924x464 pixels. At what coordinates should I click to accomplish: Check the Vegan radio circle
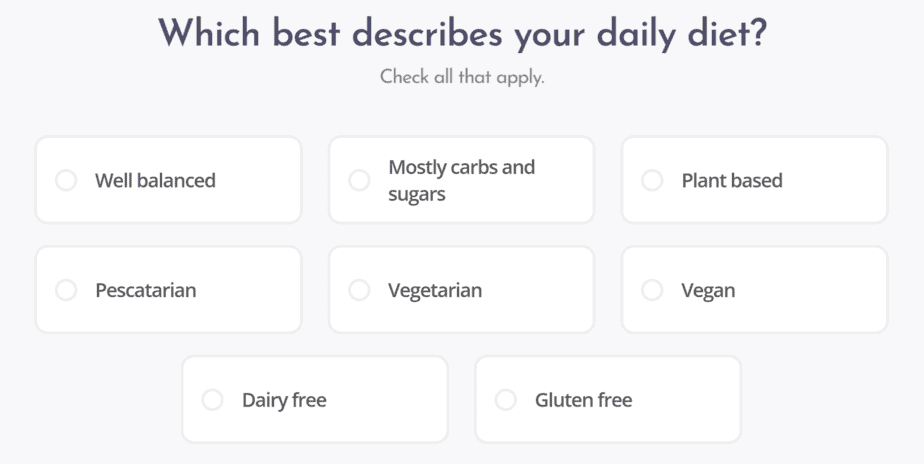coord(652,291)
